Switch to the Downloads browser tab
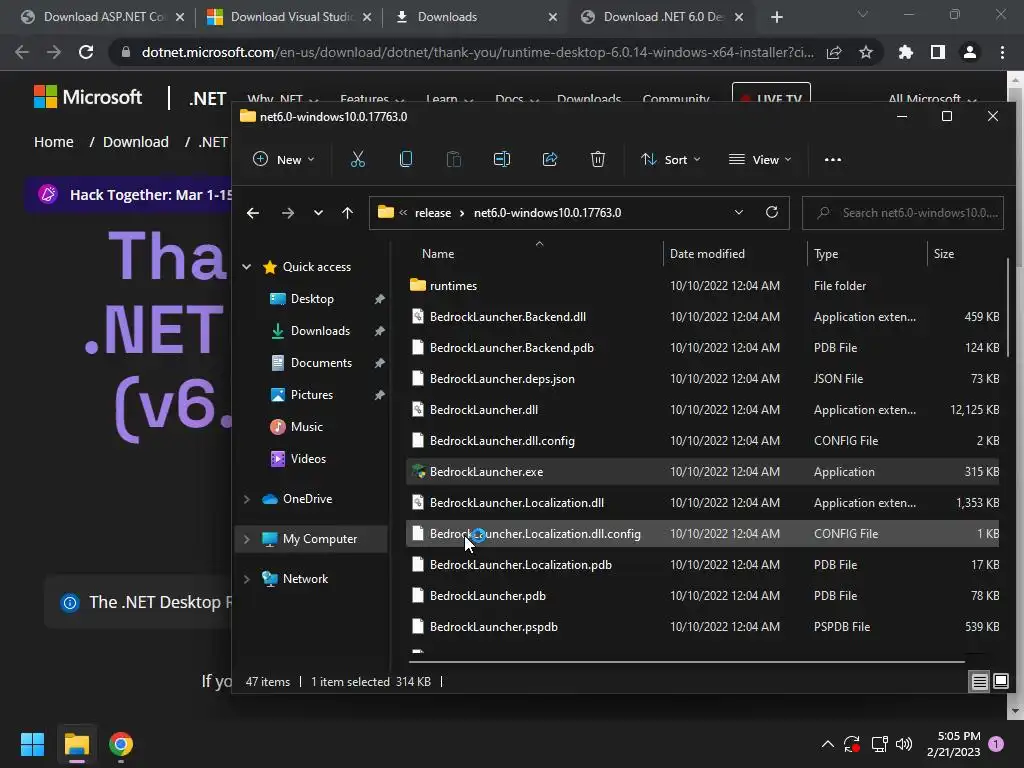 [475, 17]
